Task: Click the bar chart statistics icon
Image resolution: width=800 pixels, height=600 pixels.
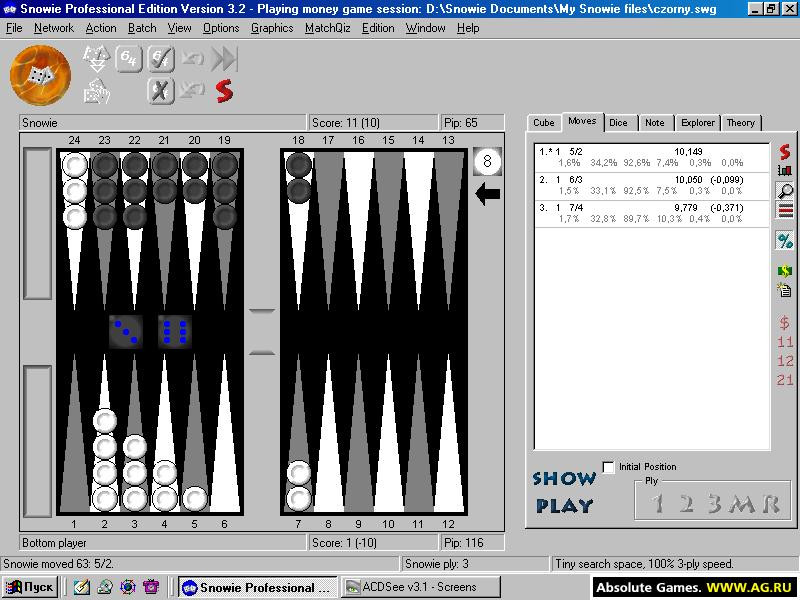Action: click(x=785, y=170)
